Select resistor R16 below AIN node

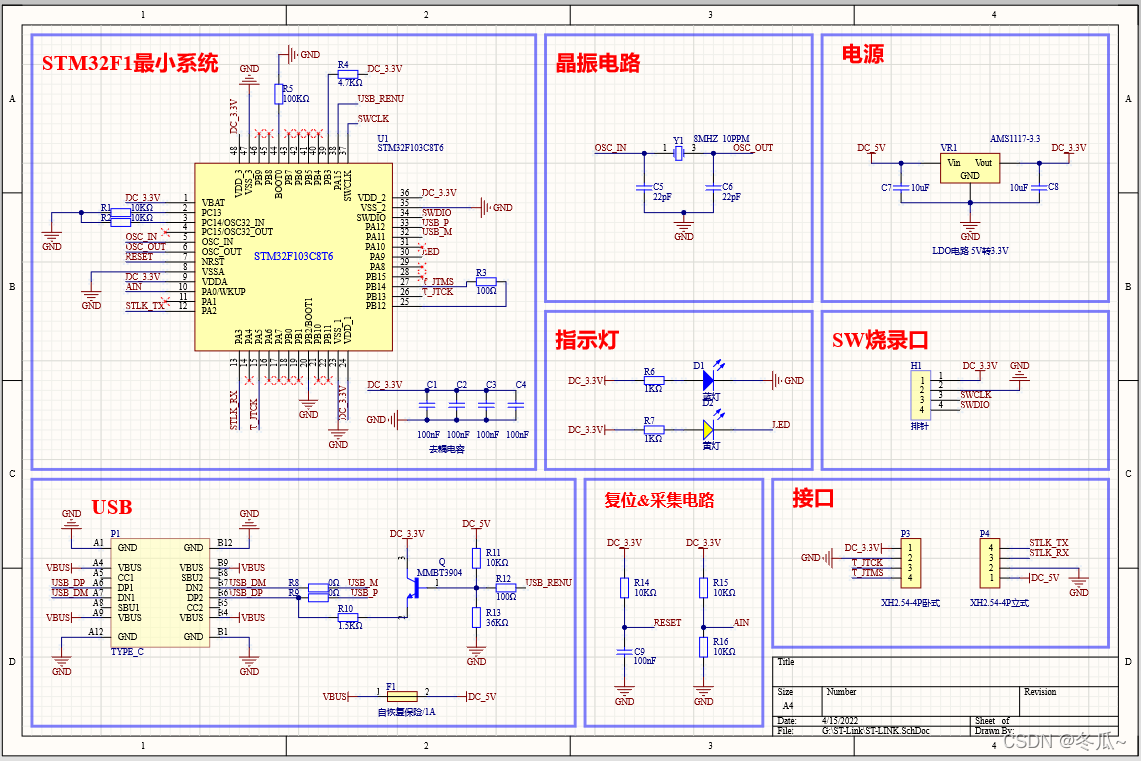pyautogui.click(x=704, y=647)
